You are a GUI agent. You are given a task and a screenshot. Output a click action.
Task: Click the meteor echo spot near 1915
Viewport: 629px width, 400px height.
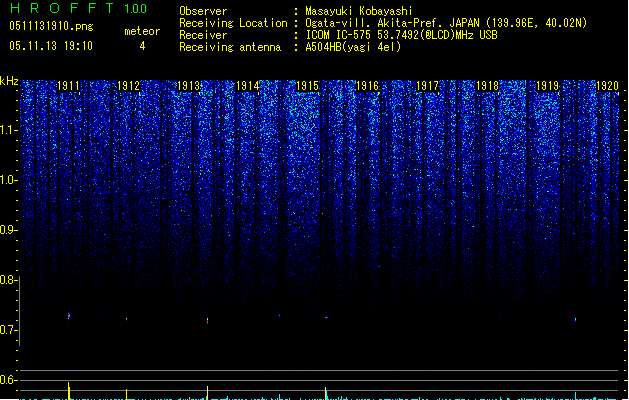[327, 318]
